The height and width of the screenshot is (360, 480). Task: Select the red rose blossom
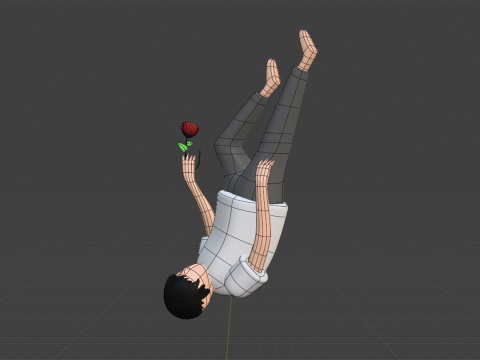pos(190,129)
